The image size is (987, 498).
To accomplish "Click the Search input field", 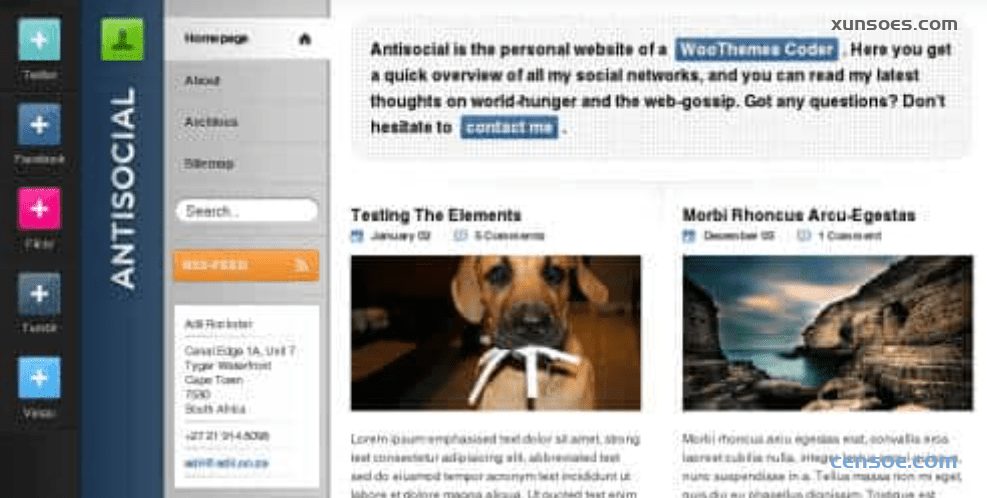I will (247, 211).
